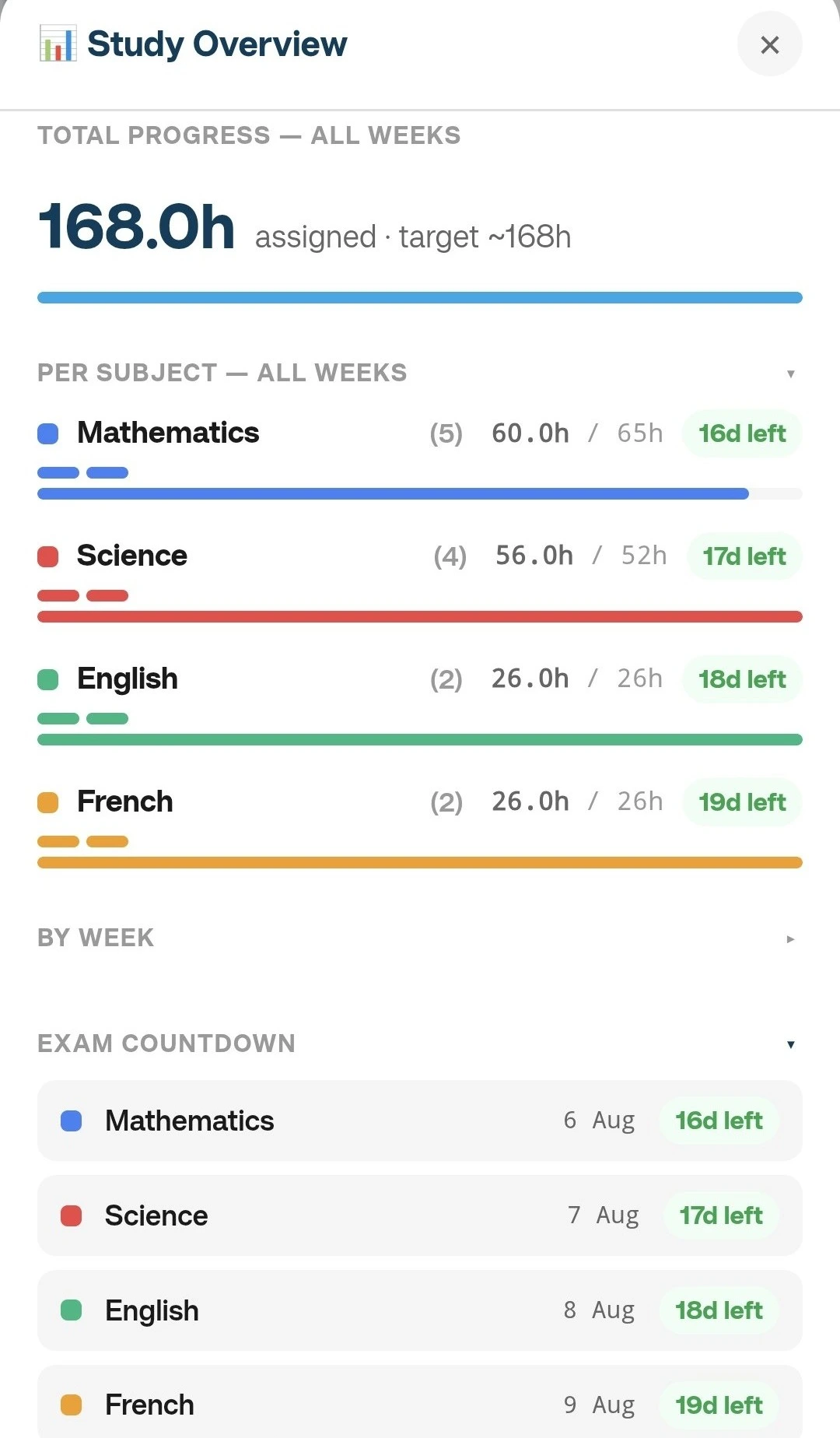Click the red Science color dot in Per Subject
The height and width of the screenshot is (1438, 840).
[x=48, y=556]
